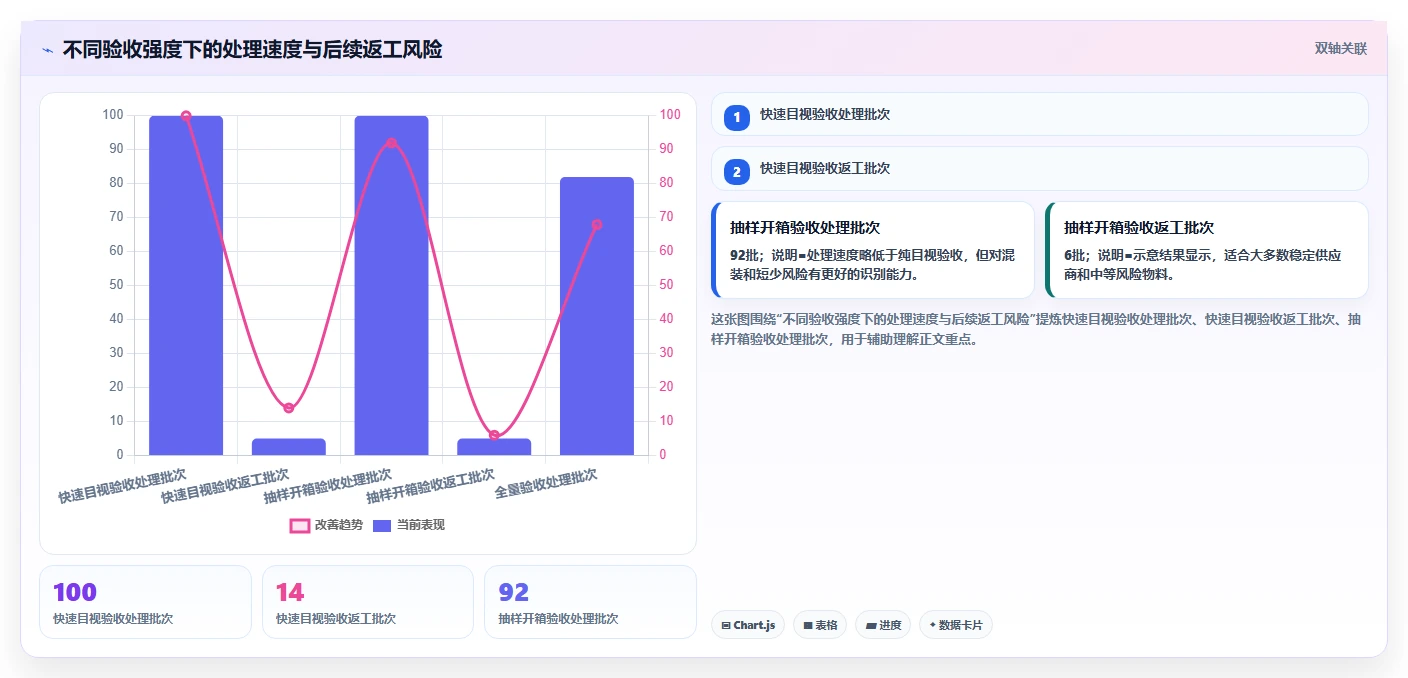
Task: Click the lightning icon beside the title
Action: coord(47,50)
